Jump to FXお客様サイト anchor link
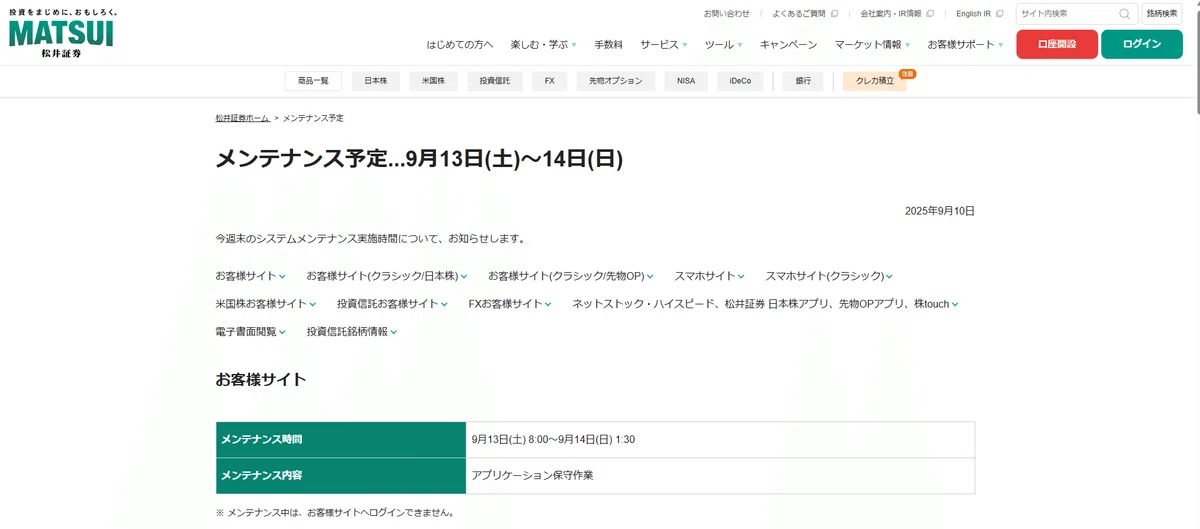The width and height of the screenshot is (1200, 529). pos(510,303)
